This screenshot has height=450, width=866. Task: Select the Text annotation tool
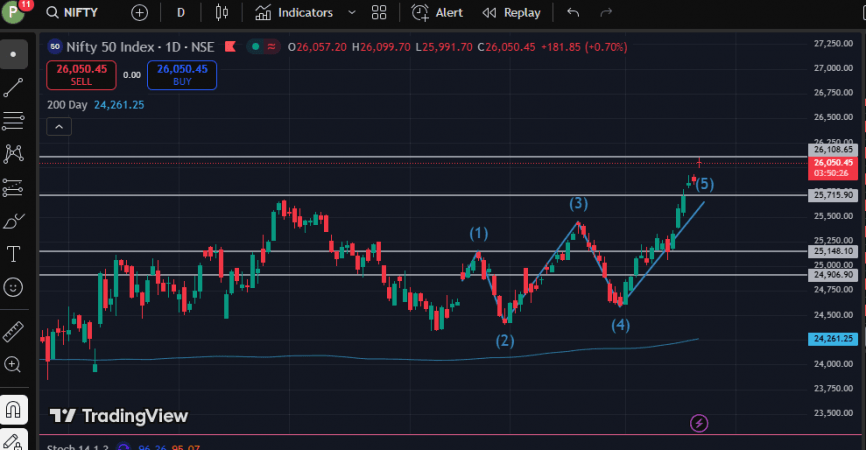click(x=13, y=254)
